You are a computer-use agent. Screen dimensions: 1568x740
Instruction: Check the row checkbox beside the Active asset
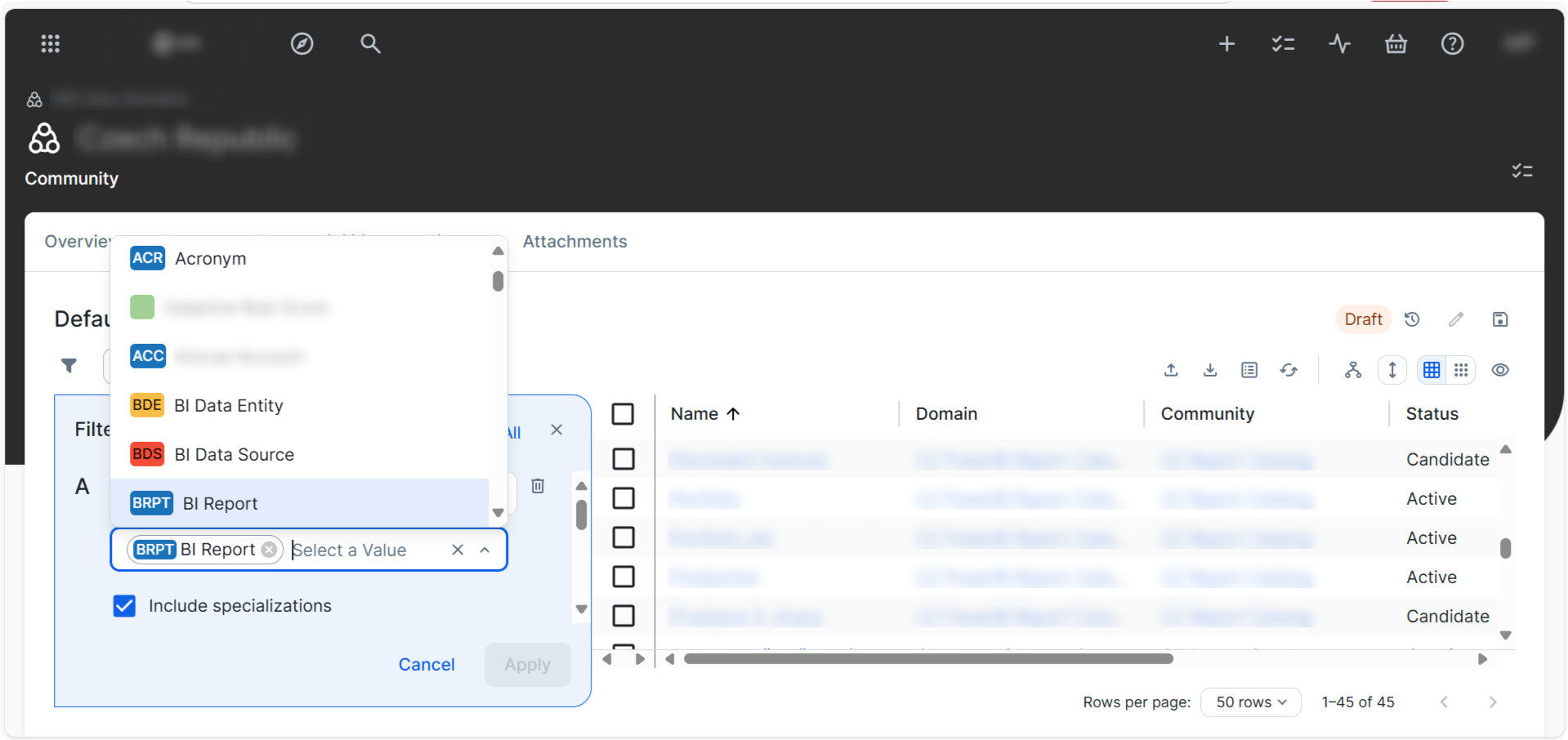pos(623,498)
